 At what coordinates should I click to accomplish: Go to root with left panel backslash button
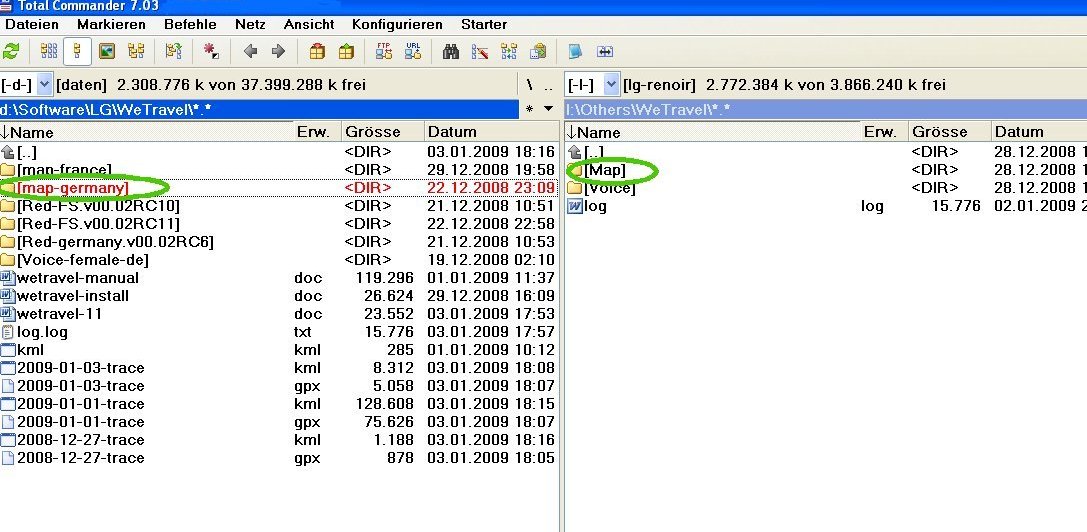530,85
